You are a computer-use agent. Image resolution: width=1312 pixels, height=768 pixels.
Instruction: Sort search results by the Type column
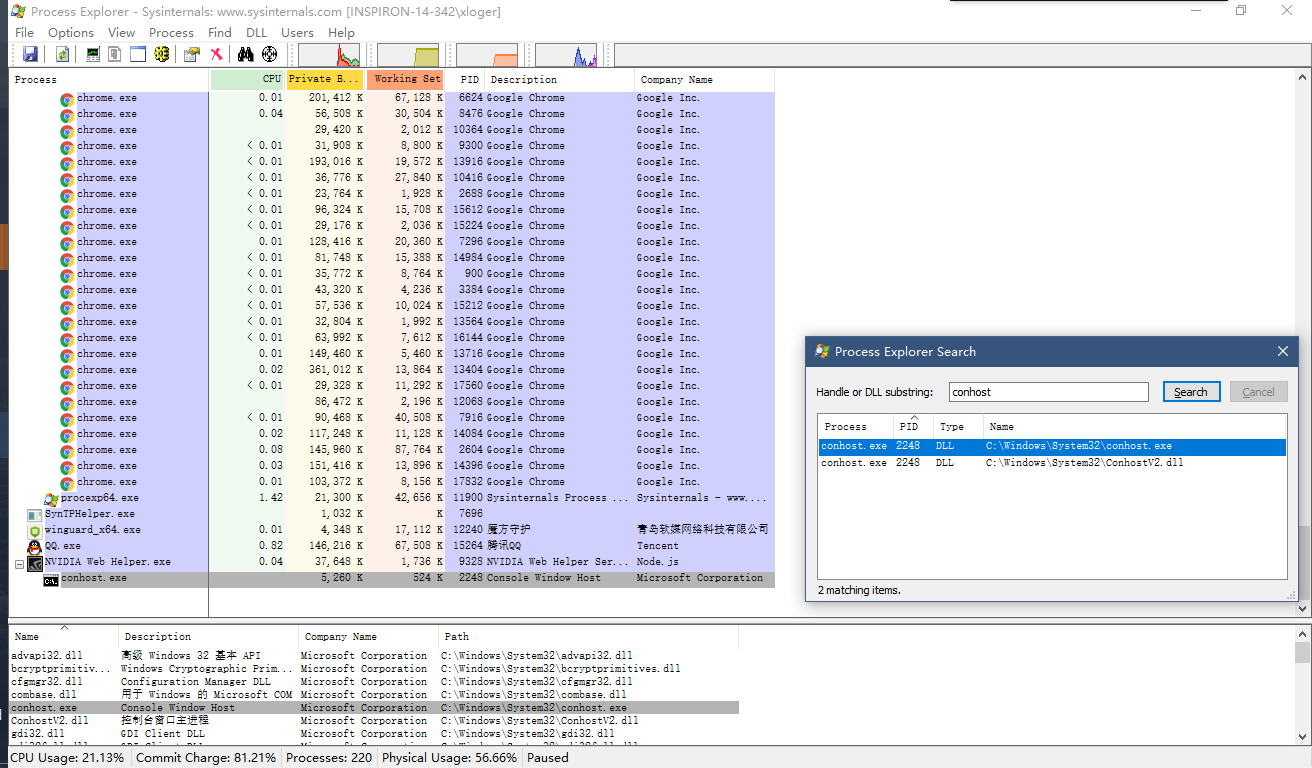point(958,426)
